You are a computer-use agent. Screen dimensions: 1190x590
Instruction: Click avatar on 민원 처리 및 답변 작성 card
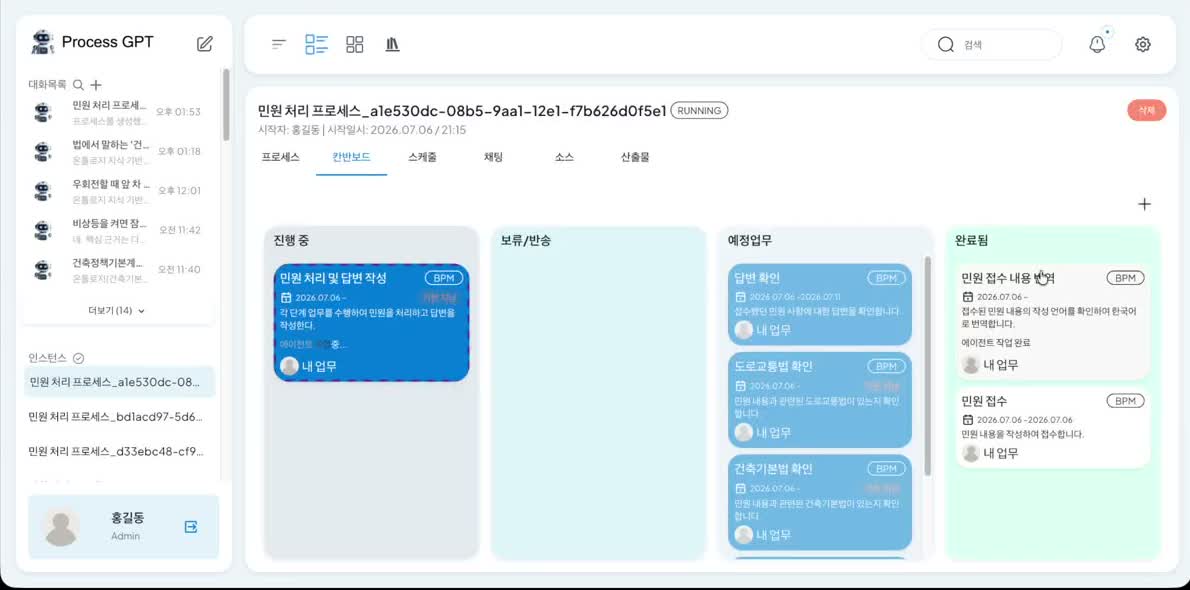[289, 366]
